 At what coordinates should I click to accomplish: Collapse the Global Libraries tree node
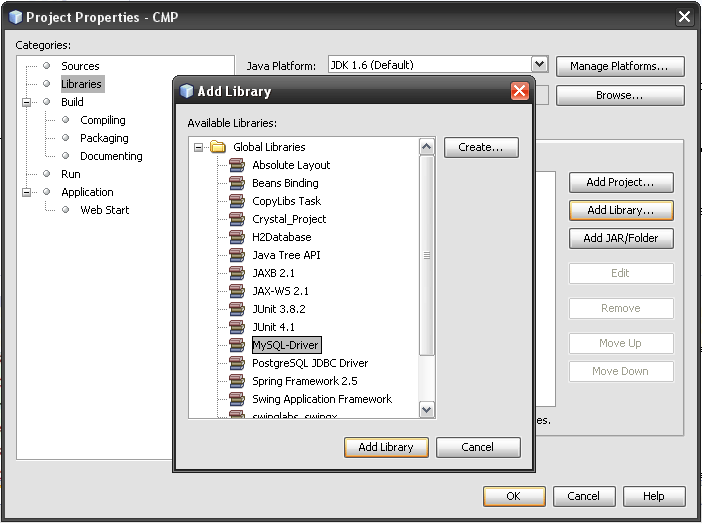[199, 147]
